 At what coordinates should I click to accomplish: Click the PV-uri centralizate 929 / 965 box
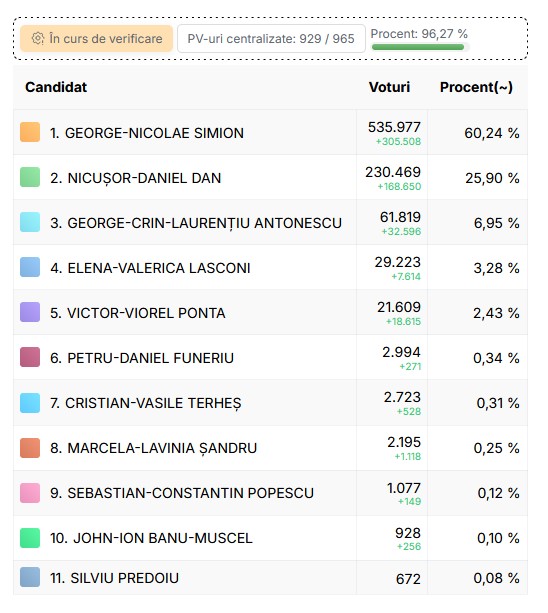(271, 38)
